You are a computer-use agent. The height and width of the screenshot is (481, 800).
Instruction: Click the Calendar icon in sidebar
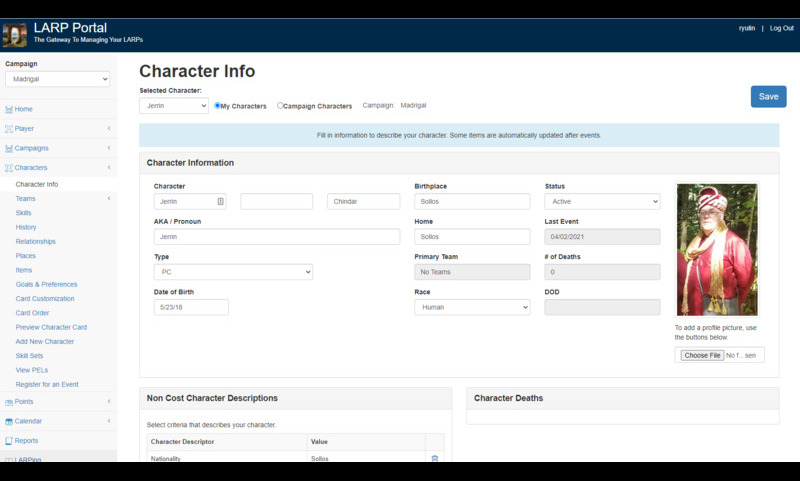tap(9, 421)
